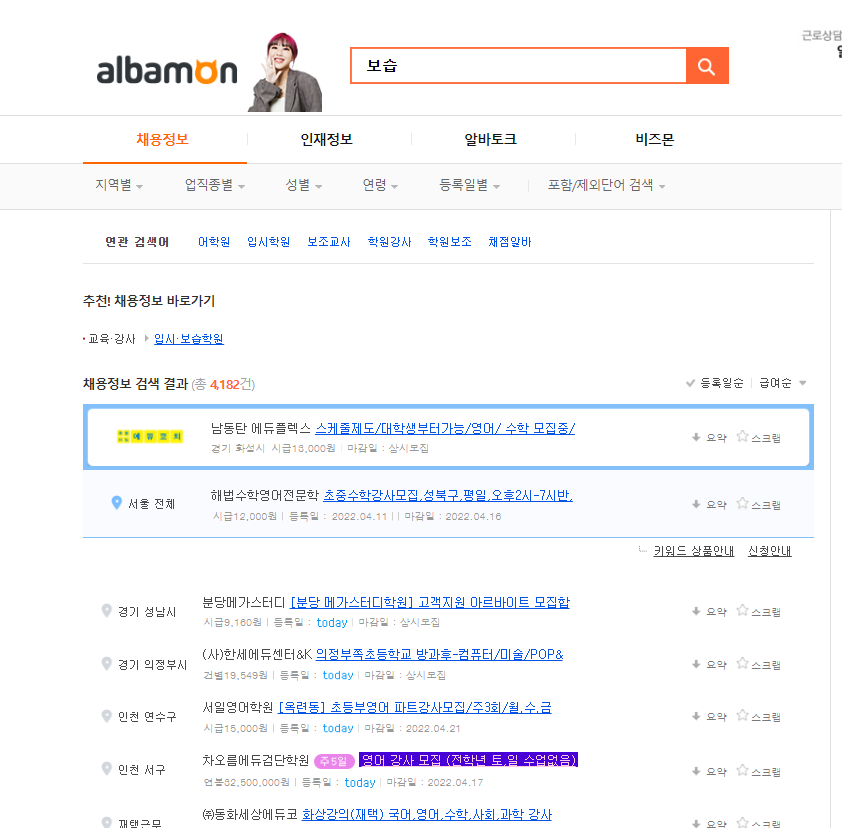This screenshot has height=828, width=842.
Task: Open the 분당메가스터디 job posting link
Action: click(430, 602)
